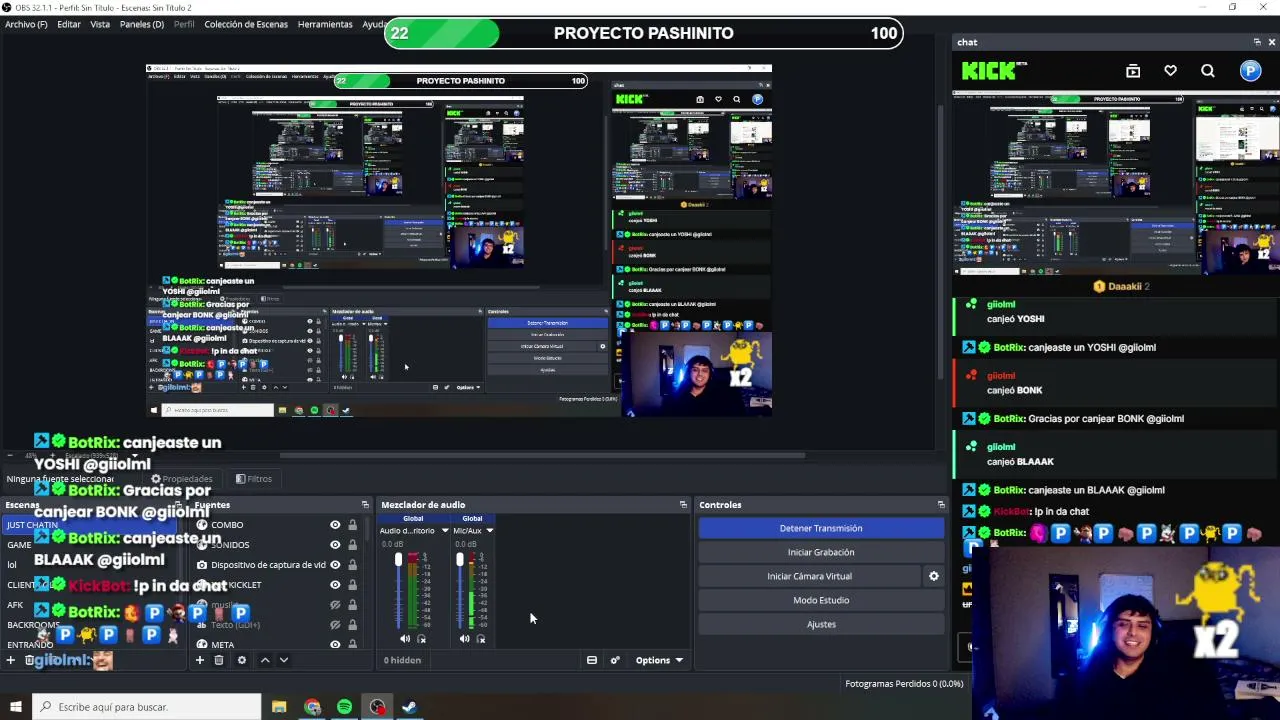1280x720 pixels.
Task: Click the Audio del escritorio volume slider
Action: (399, 589)
